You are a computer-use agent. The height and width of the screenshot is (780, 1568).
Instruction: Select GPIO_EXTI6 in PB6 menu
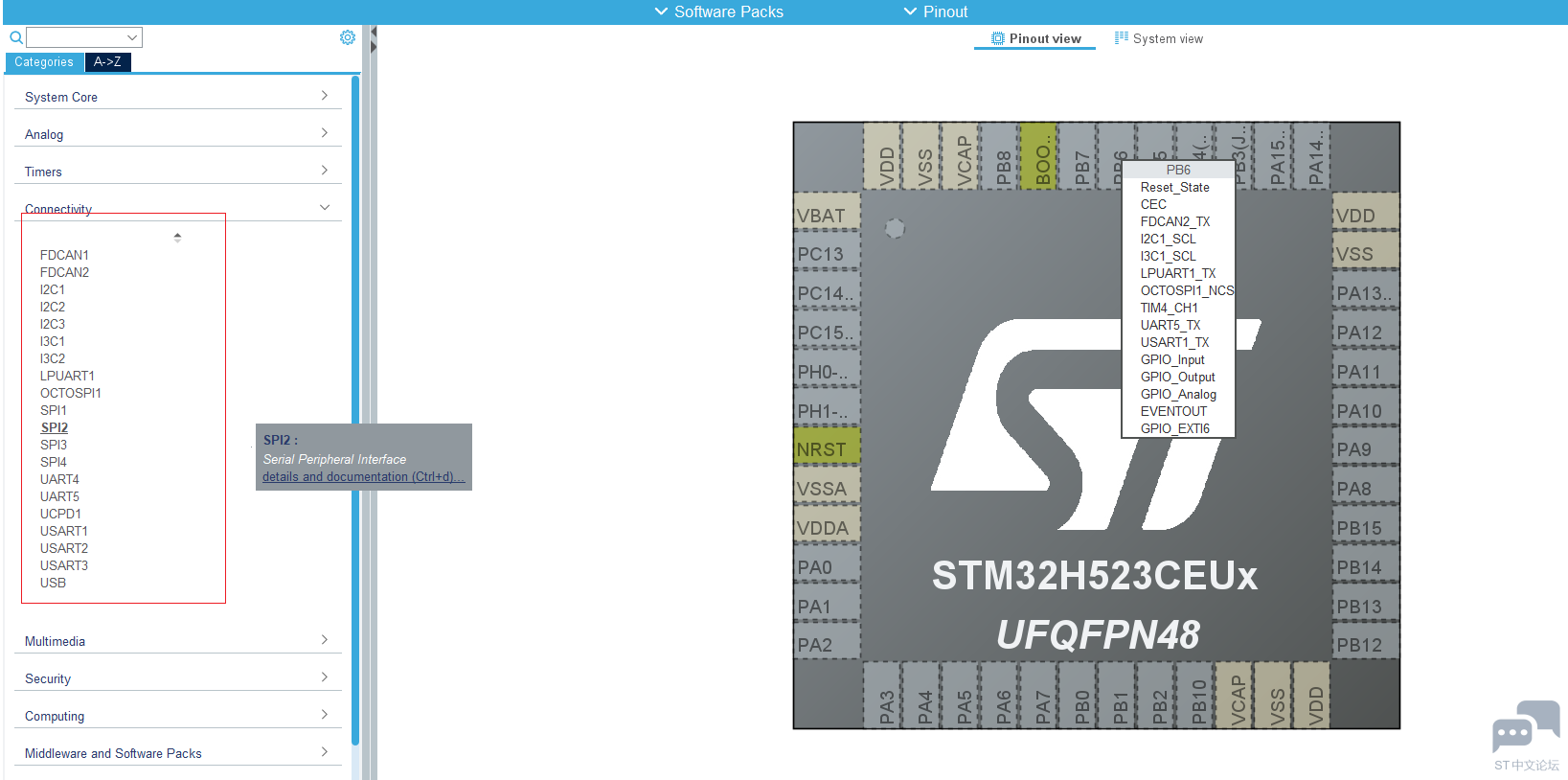[x=1174, y=428]
